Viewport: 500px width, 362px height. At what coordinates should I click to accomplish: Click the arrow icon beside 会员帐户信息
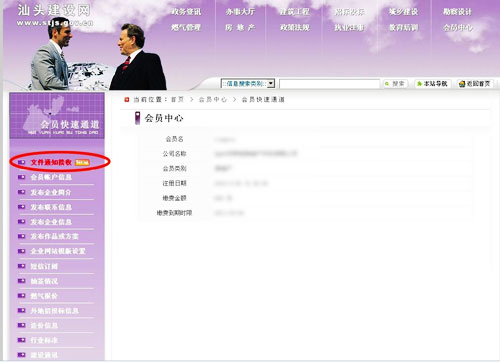[x=22, y=177]
